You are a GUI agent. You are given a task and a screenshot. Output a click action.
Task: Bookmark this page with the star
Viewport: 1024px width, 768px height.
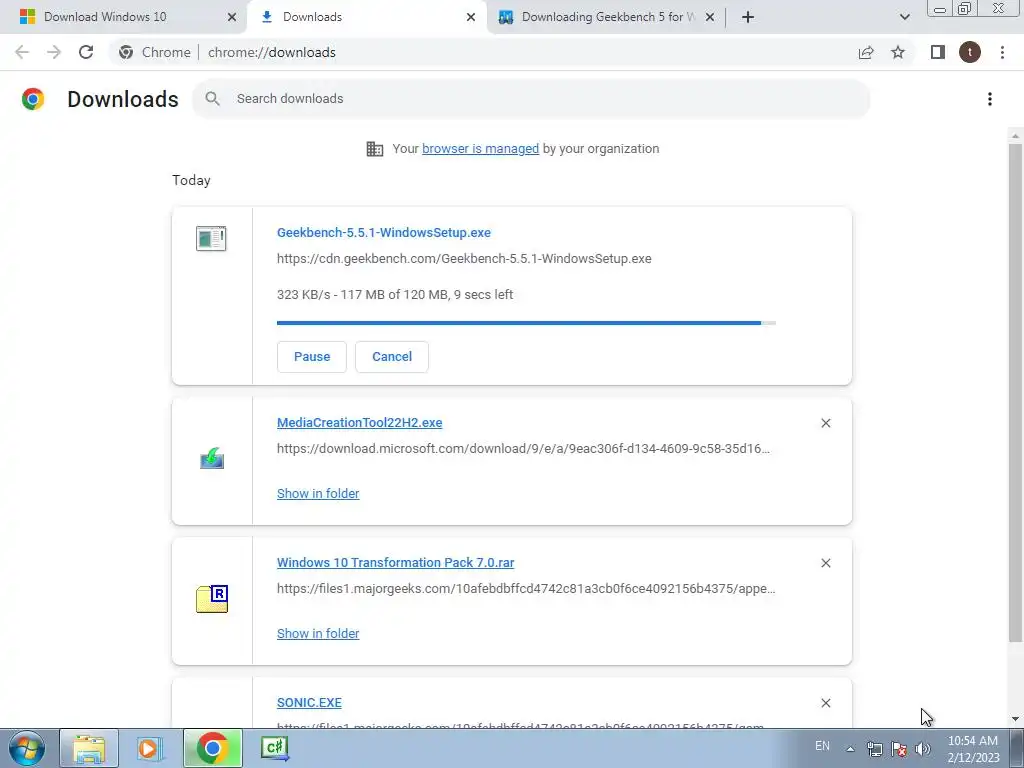pyautogui.click(x=898, y=52)
